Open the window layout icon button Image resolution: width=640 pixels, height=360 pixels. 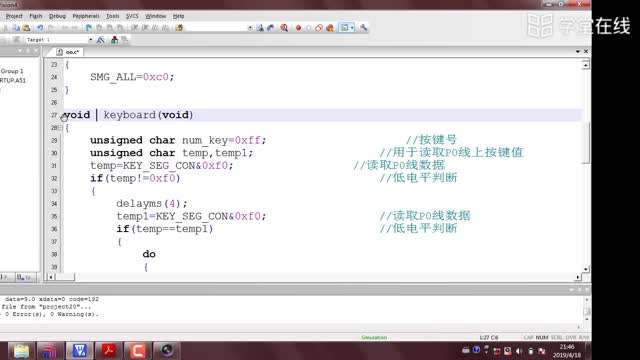344,28
